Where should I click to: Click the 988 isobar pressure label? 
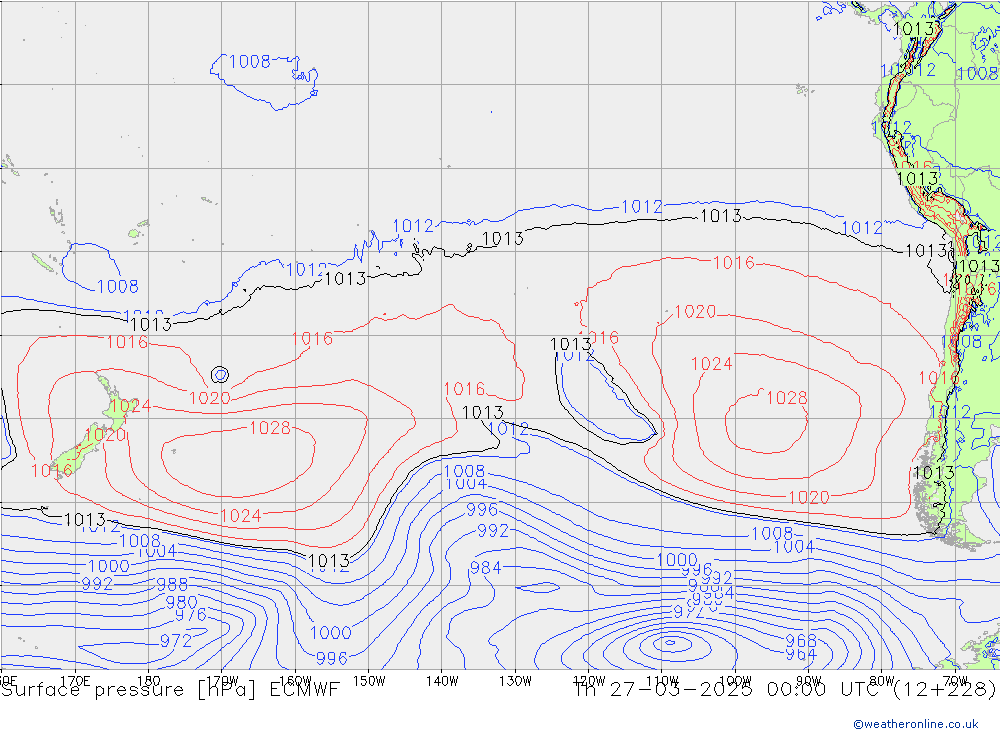172,584
